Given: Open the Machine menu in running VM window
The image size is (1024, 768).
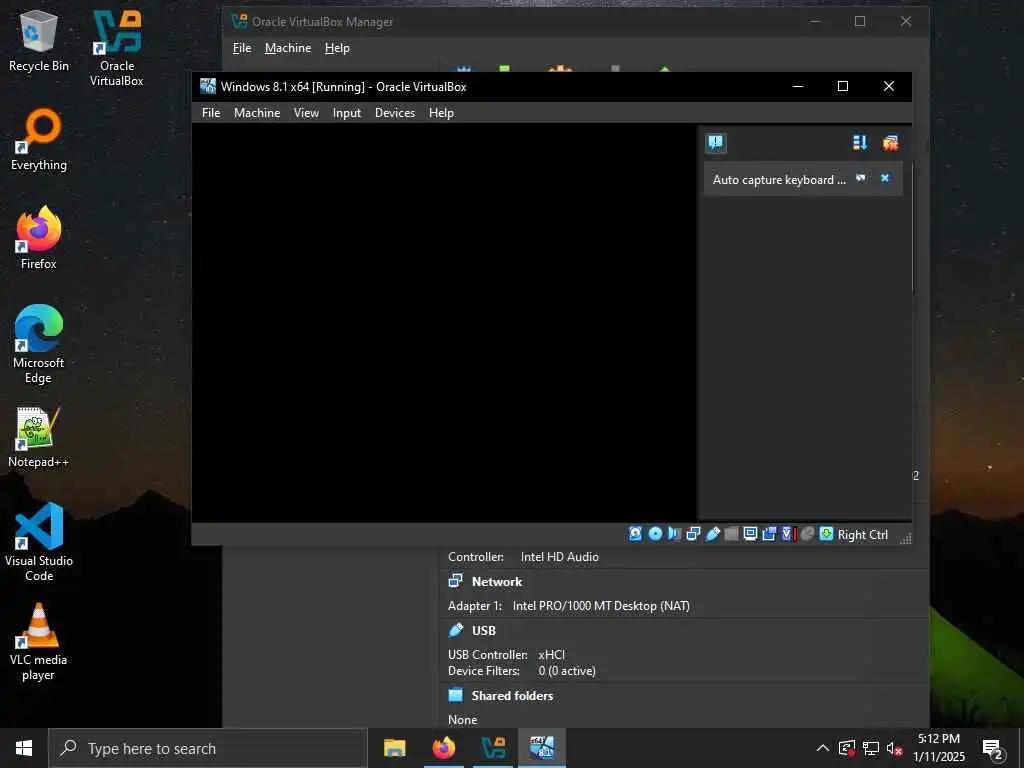Looking at the screenshot, I should click(x=257, y=113).
